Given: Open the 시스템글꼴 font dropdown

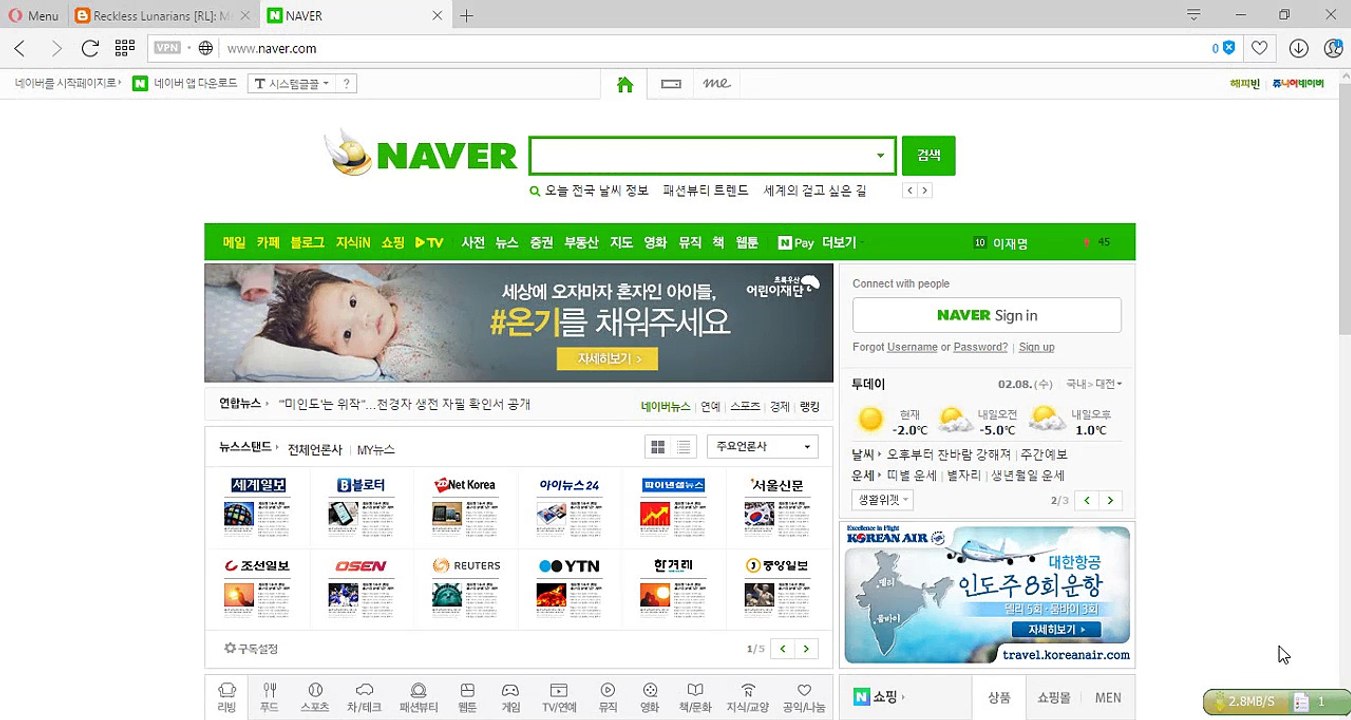Looking at the screenshot, I should (290, 84).
